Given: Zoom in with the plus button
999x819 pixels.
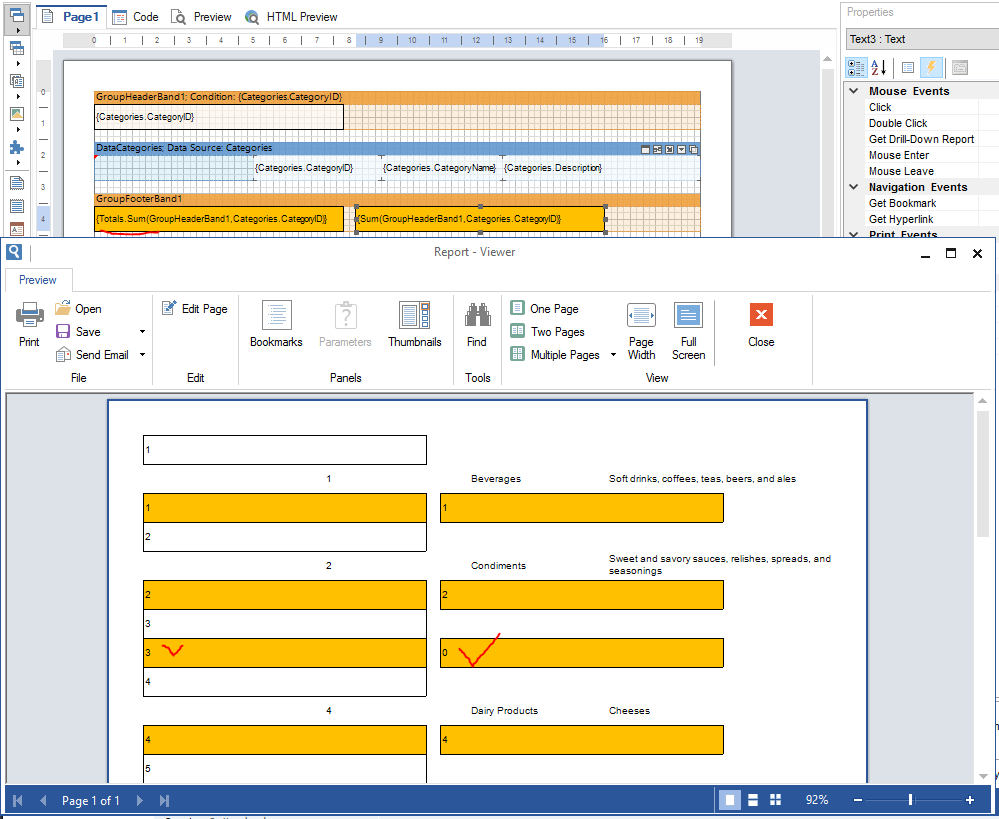Looking at the screenshot, I should tap(970, 800).
